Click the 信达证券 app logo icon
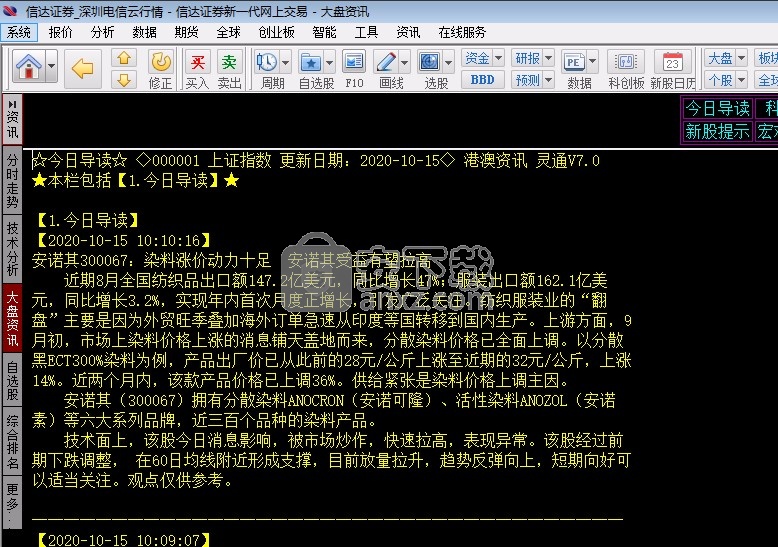This screenshot has height=547, width=778. pos(10,10)
